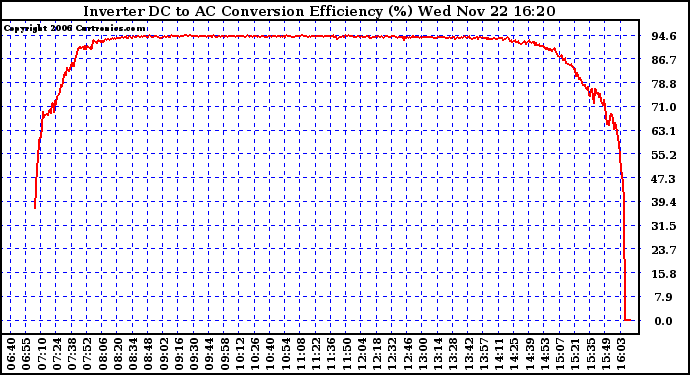Click the 47.3 y-axis value

(664, 179)
